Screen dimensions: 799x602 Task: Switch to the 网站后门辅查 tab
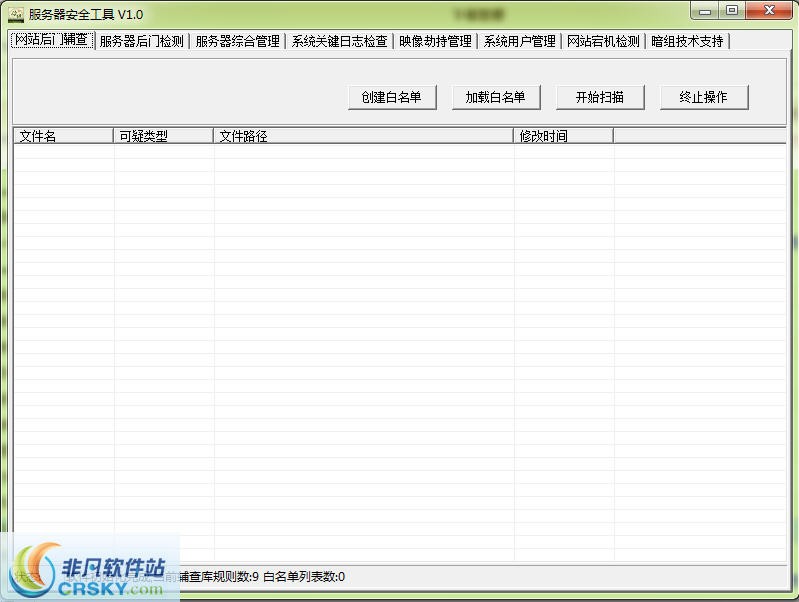tap(51, 40)
